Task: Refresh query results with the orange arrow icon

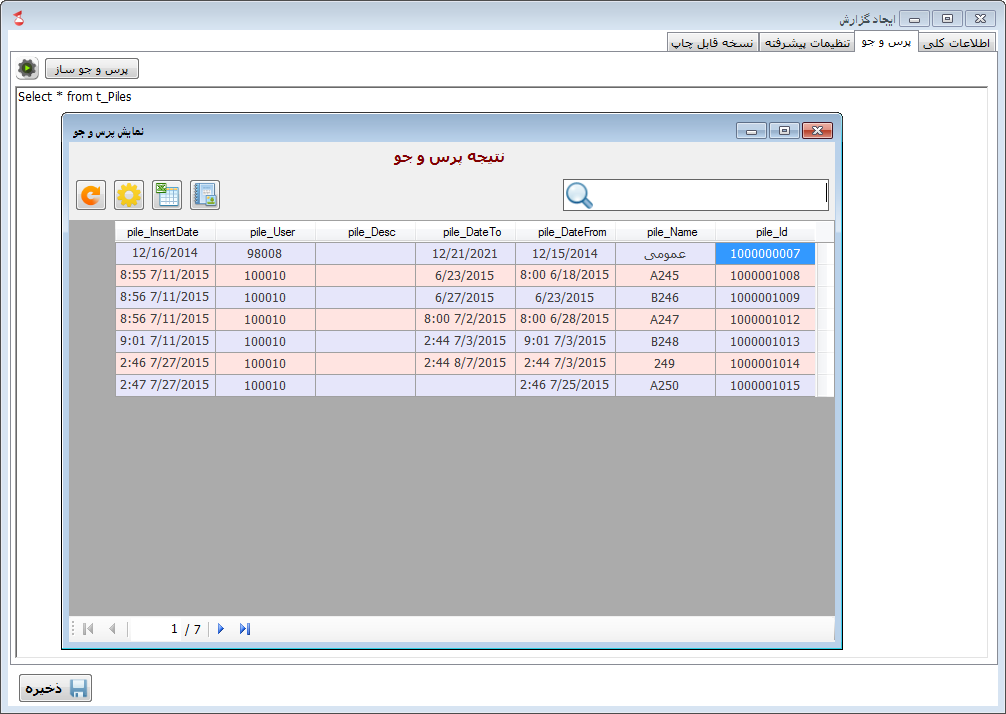Action: 91,195
